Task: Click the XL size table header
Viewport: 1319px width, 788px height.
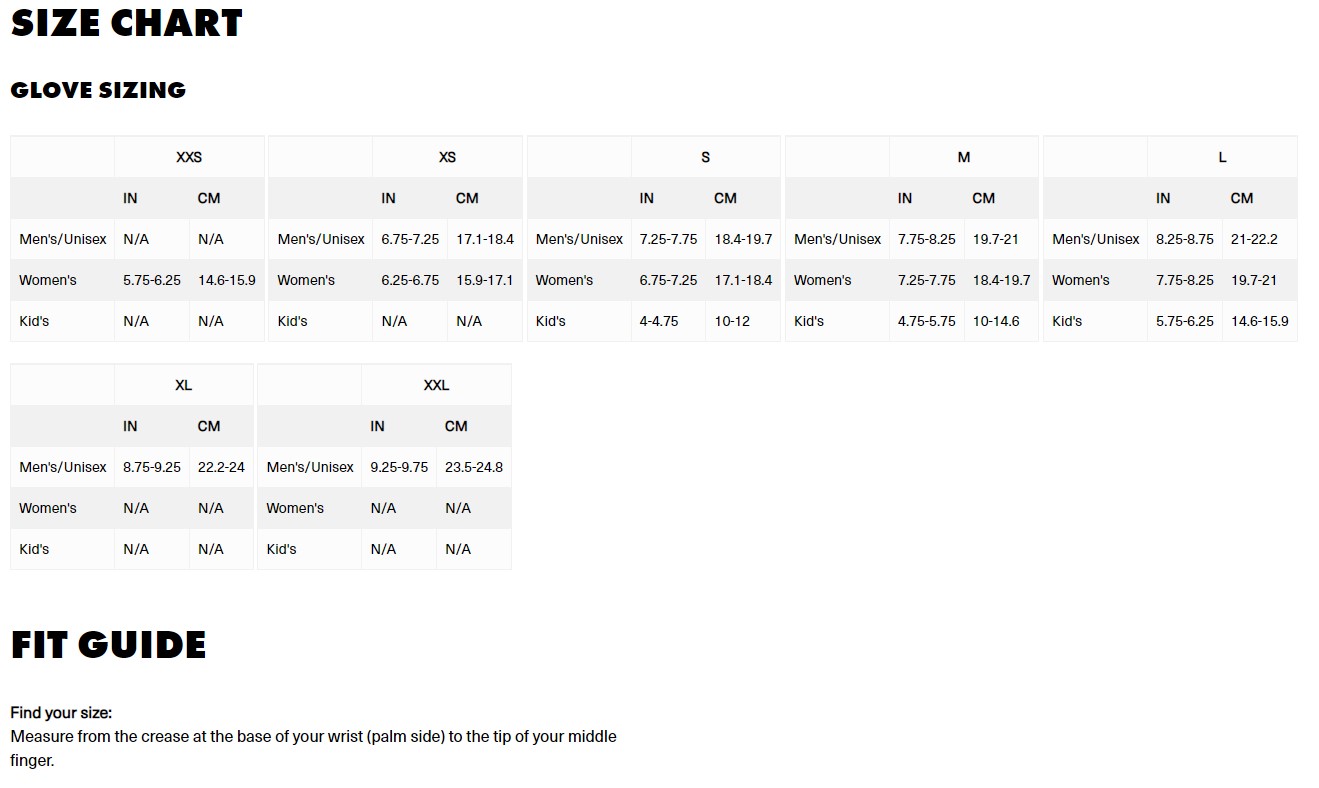Action: click(x=183, y=385)
